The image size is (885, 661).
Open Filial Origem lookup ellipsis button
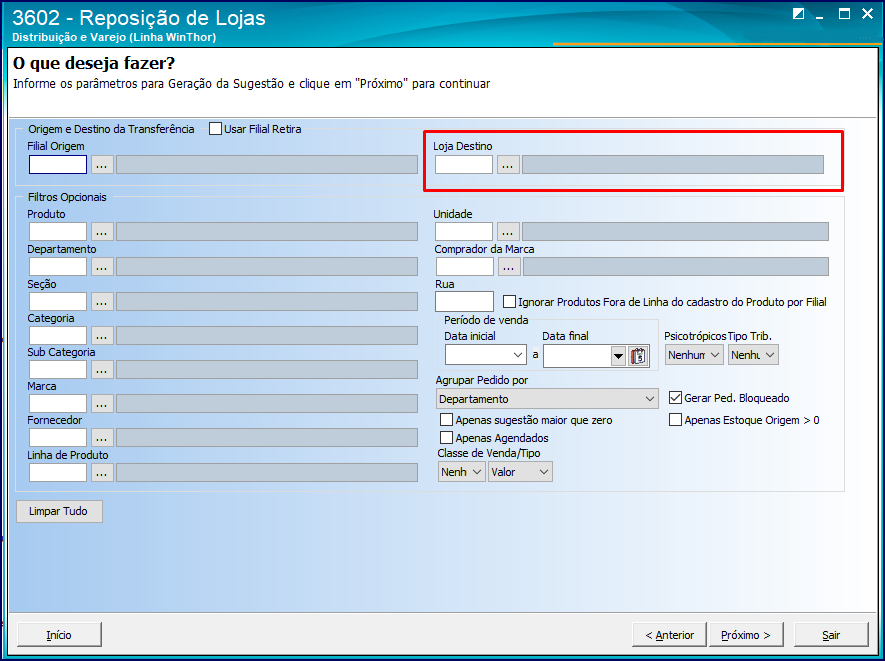[x=102, y=165]
